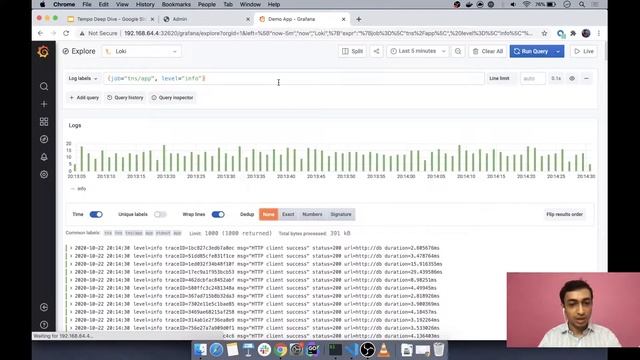Image resolution: width=640 pixels, height=360 pixels.
Task: Open the Grafana home logo
Action: coord(43,52)
